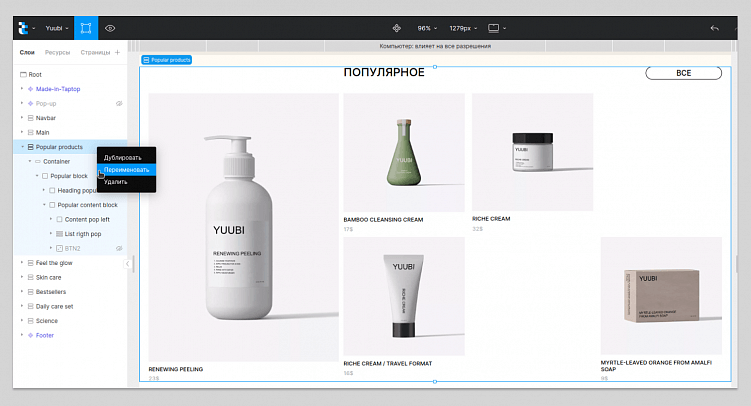Viewport: 751px width, 406px height.
Task: Click the Popular products canvas label tag
Action: coord(167,60)
